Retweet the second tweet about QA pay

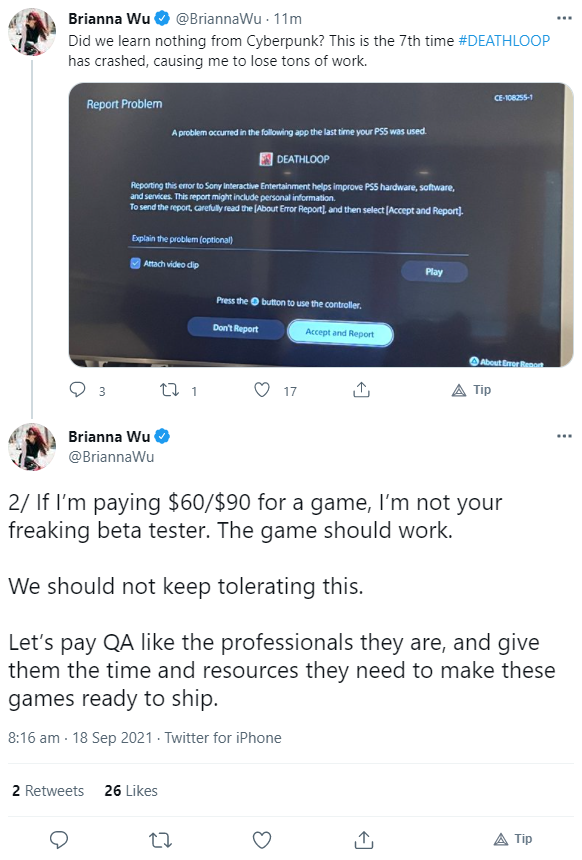click(160, 840)
